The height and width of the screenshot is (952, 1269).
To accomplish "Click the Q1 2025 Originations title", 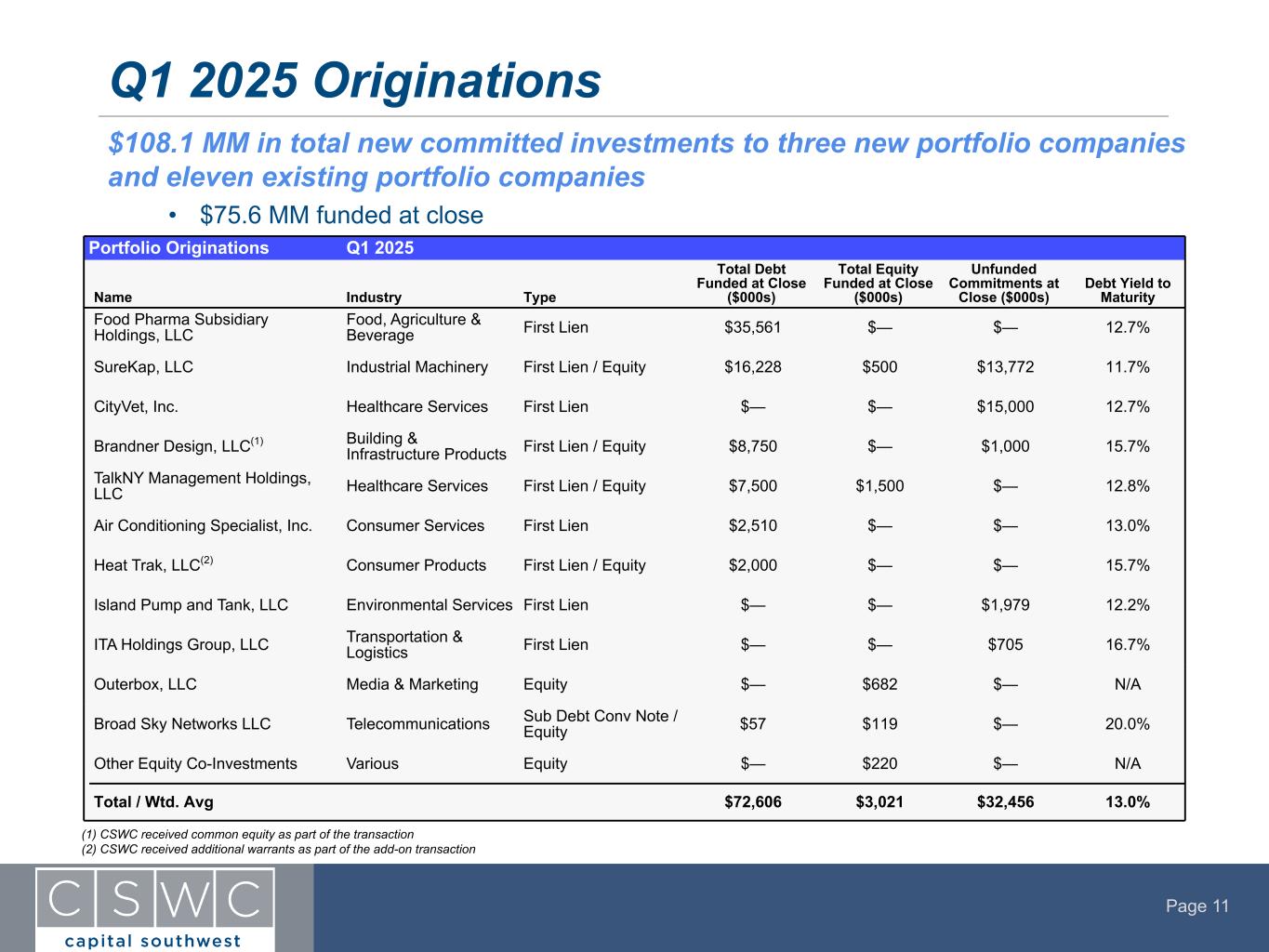I will 355,81.
